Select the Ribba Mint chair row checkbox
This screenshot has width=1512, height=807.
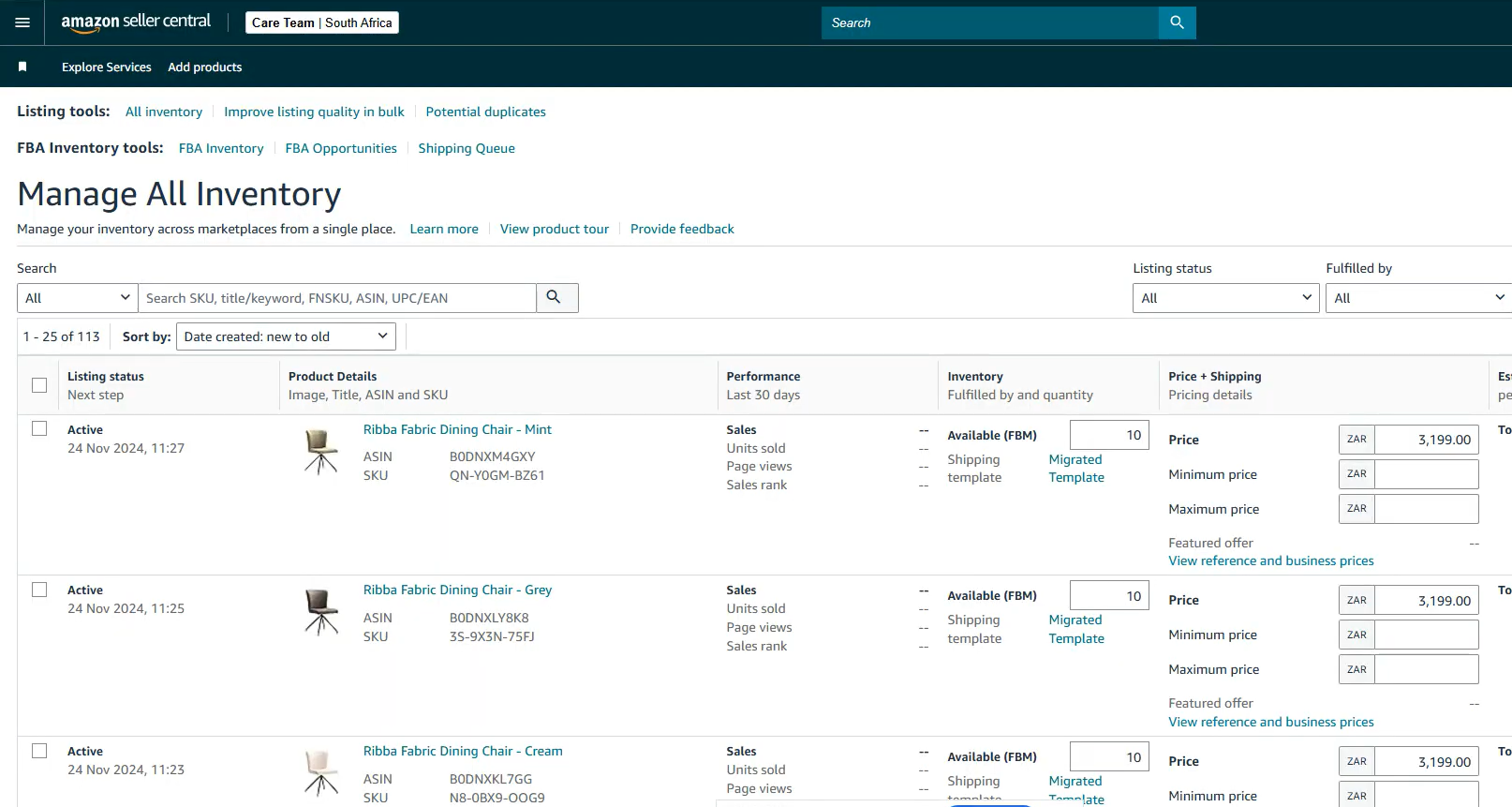(x=39, y=428)
